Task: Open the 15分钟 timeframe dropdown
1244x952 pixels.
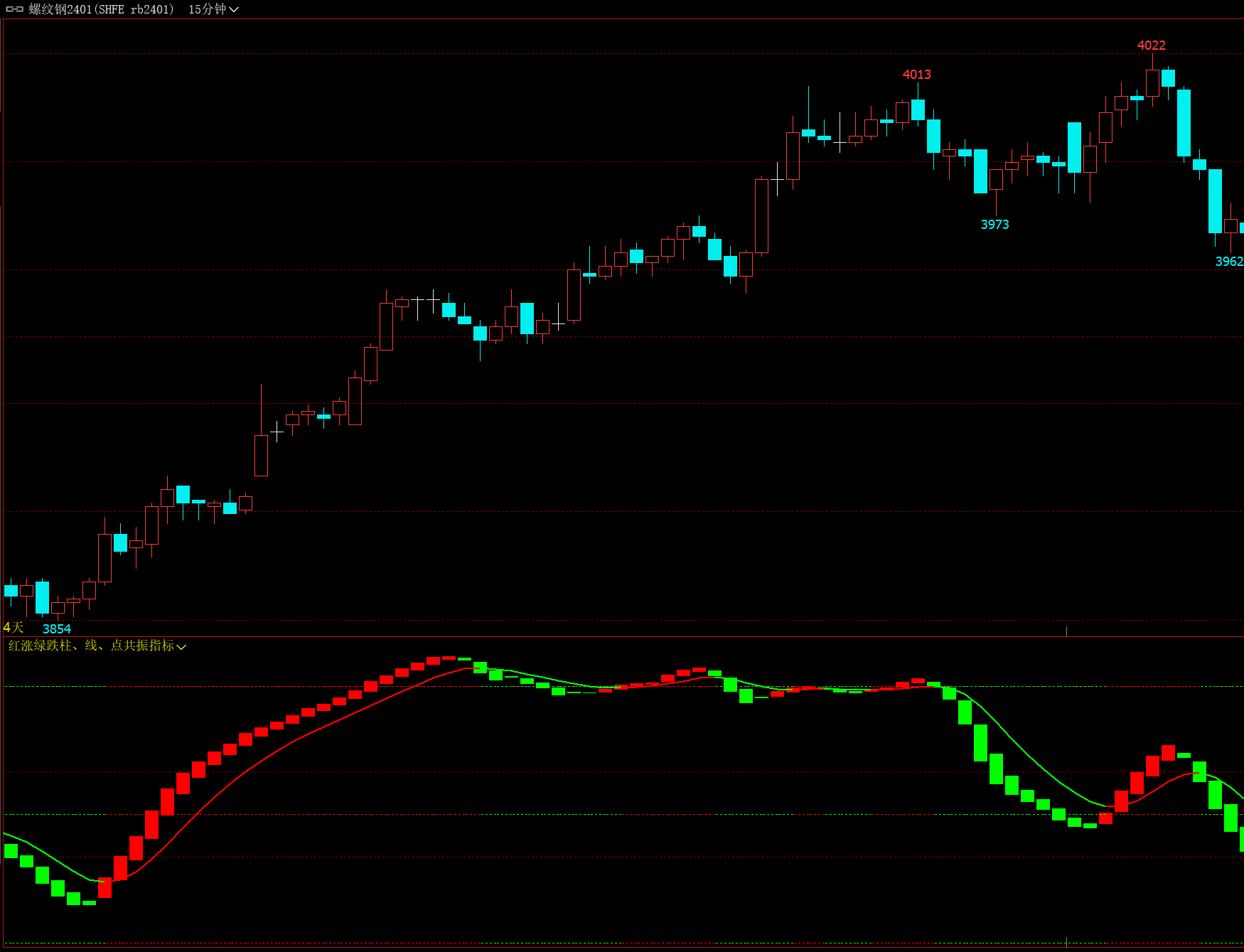Action: pyautogui.click(x=213, y=9)
